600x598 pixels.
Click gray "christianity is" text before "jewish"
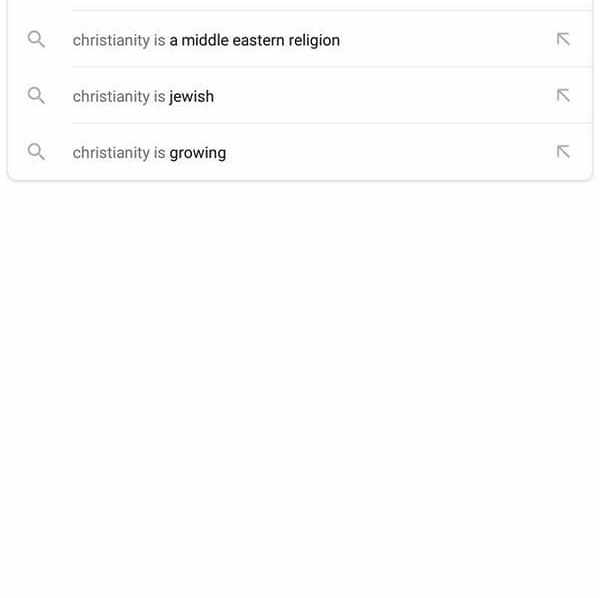click(x=118, y=96)
